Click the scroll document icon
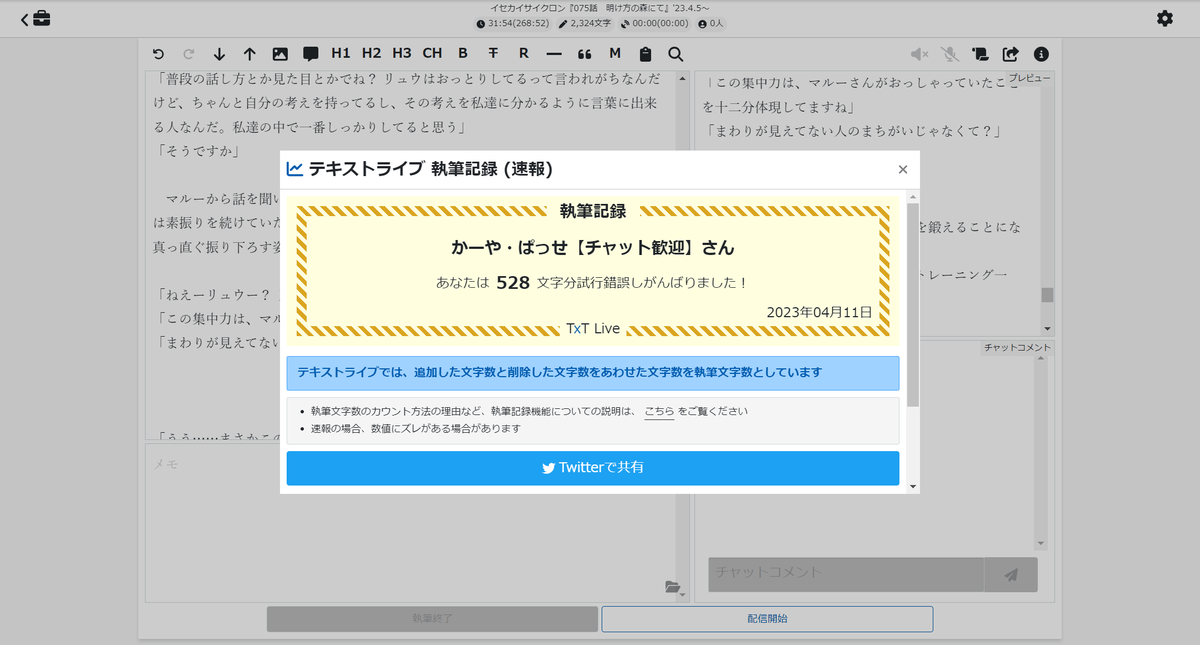The image size is (1200, 645). coord(980,54)
